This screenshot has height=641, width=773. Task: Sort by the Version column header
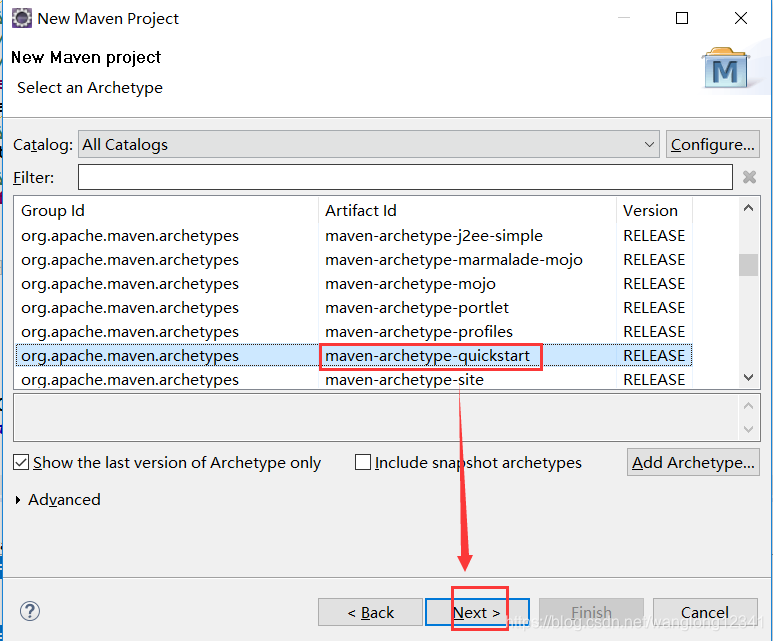pyautogui.click(x=654, y=211)
